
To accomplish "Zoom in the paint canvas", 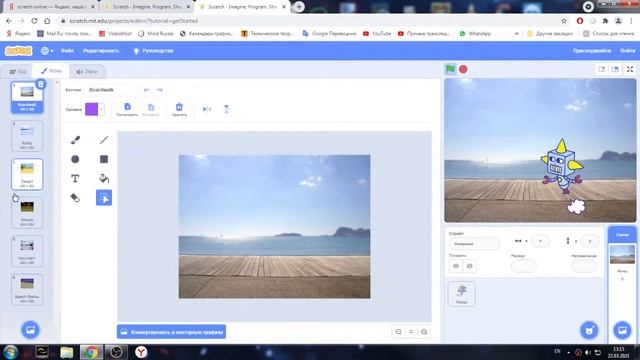I will [424, 332].
